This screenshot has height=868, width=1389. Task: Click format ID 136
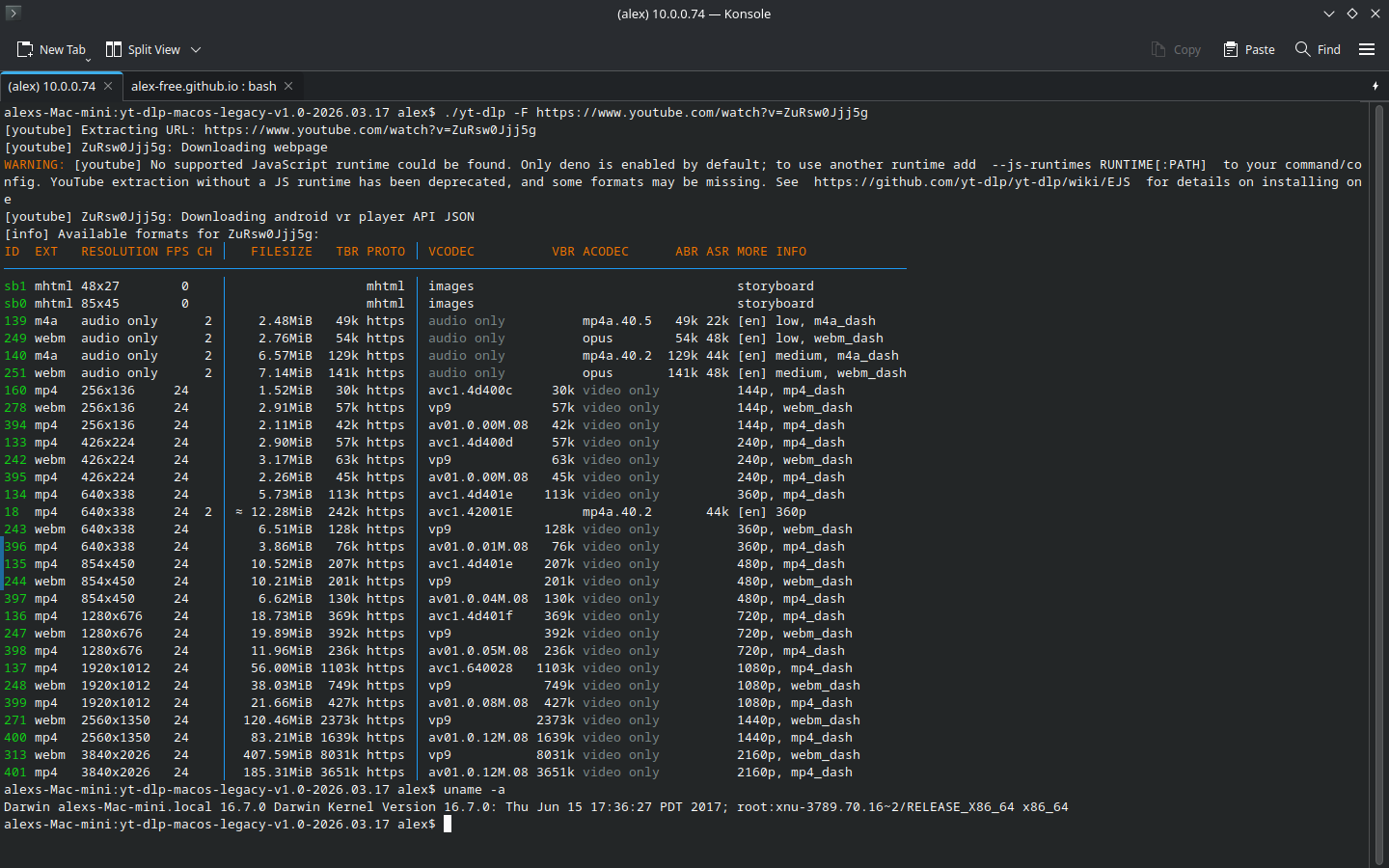(15, 616)
